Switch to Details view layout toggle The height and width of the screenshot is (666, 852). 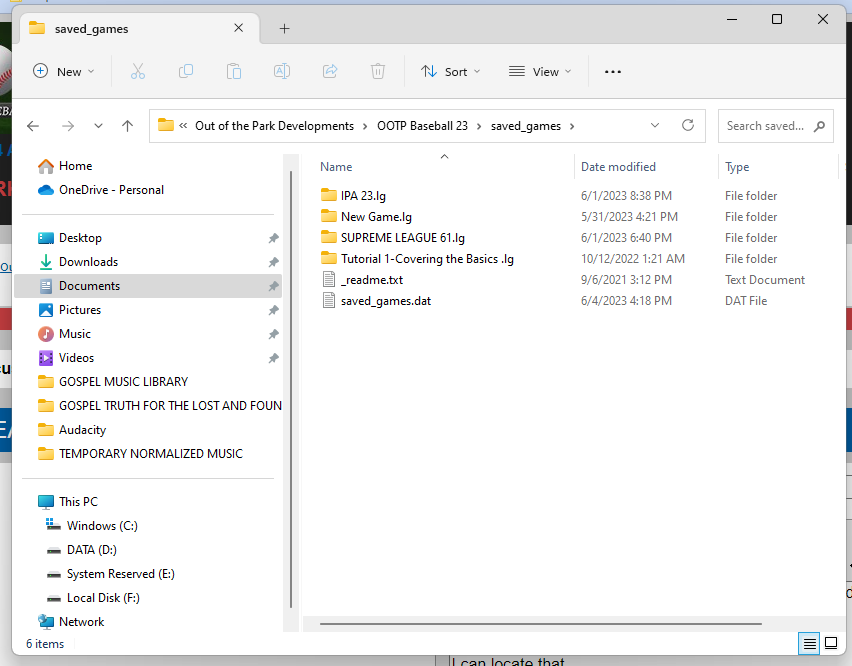(809, 643)
